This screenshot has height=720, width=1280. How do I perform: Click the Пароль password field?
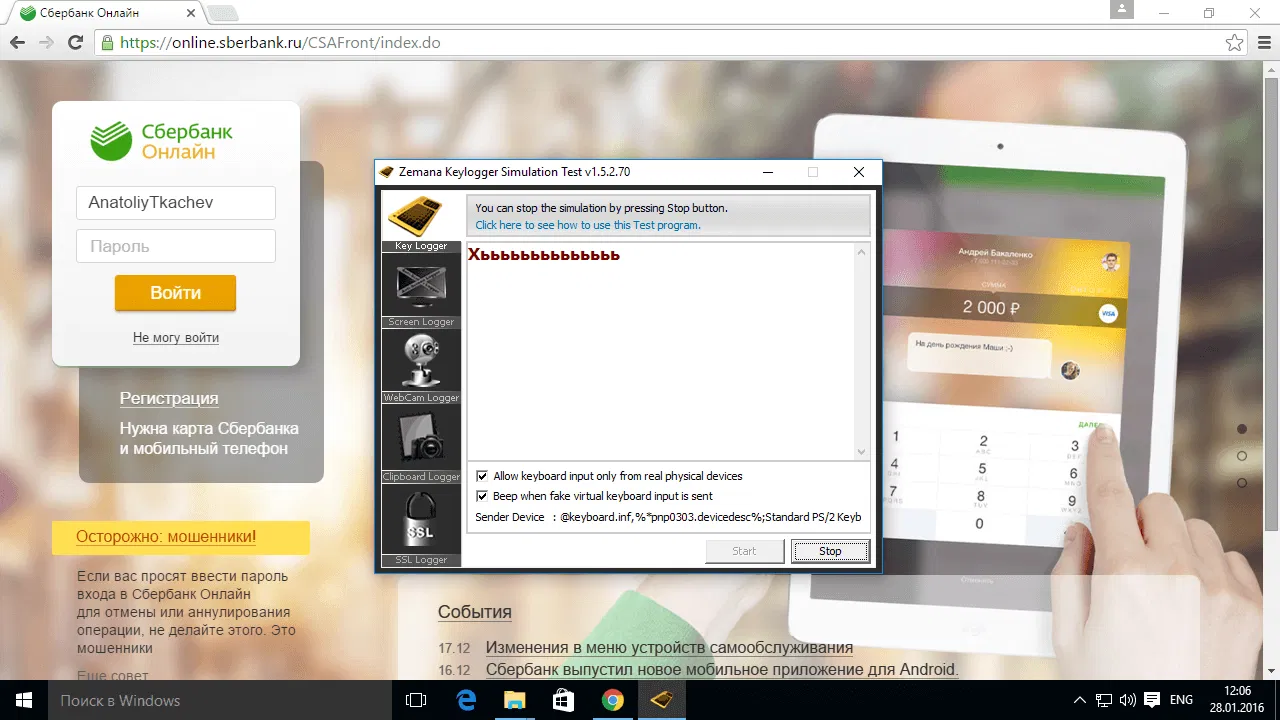click(x=176, y=246)
